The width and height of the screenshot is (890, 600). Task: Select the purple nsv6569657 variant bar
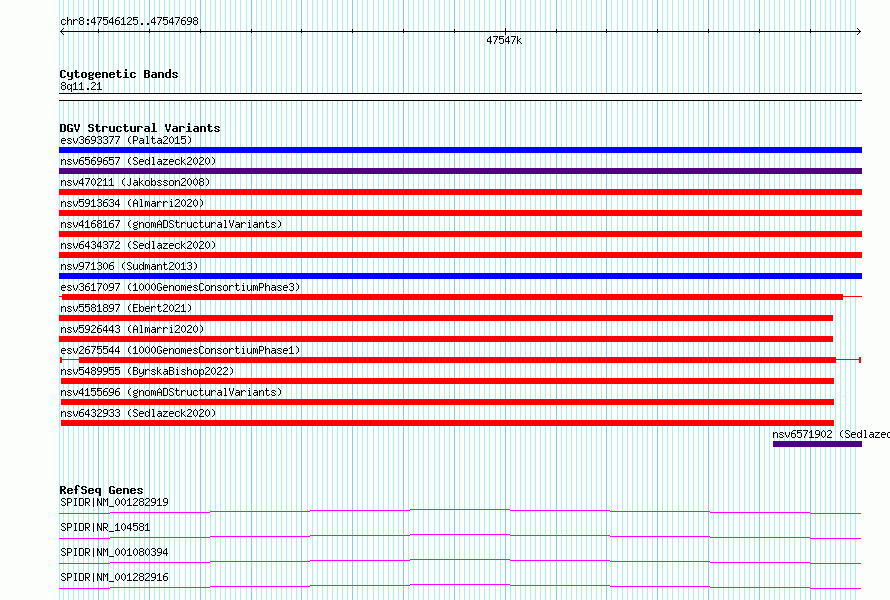click(460, 171)
